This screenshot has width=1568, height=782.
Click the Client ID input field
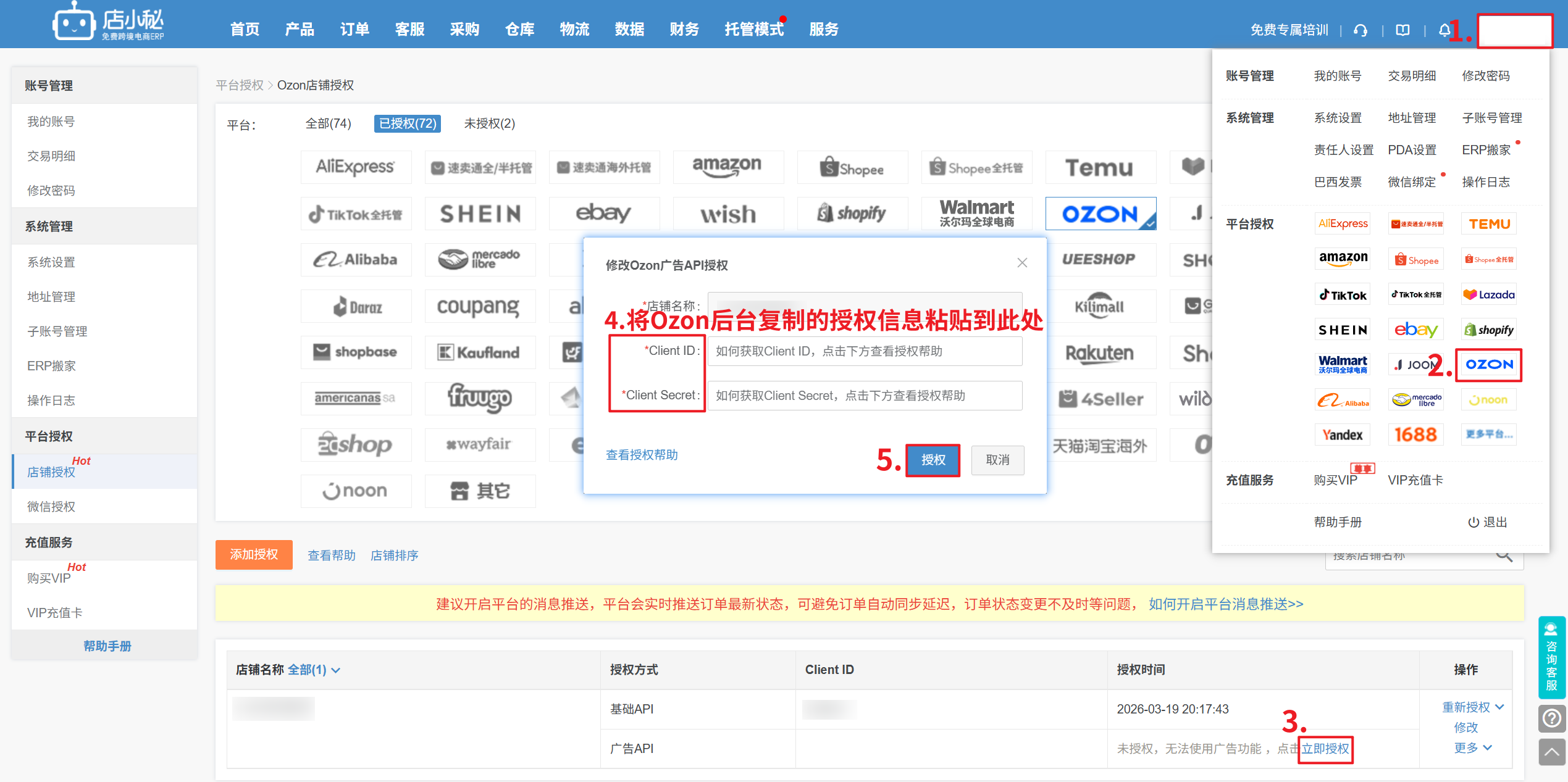pyautogui.click(x=865, y=351)
